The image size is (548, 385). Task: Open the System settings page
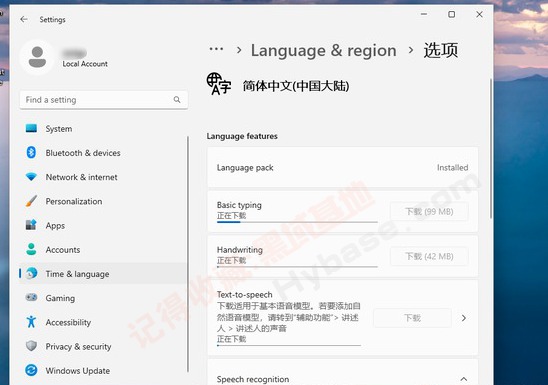102,129
